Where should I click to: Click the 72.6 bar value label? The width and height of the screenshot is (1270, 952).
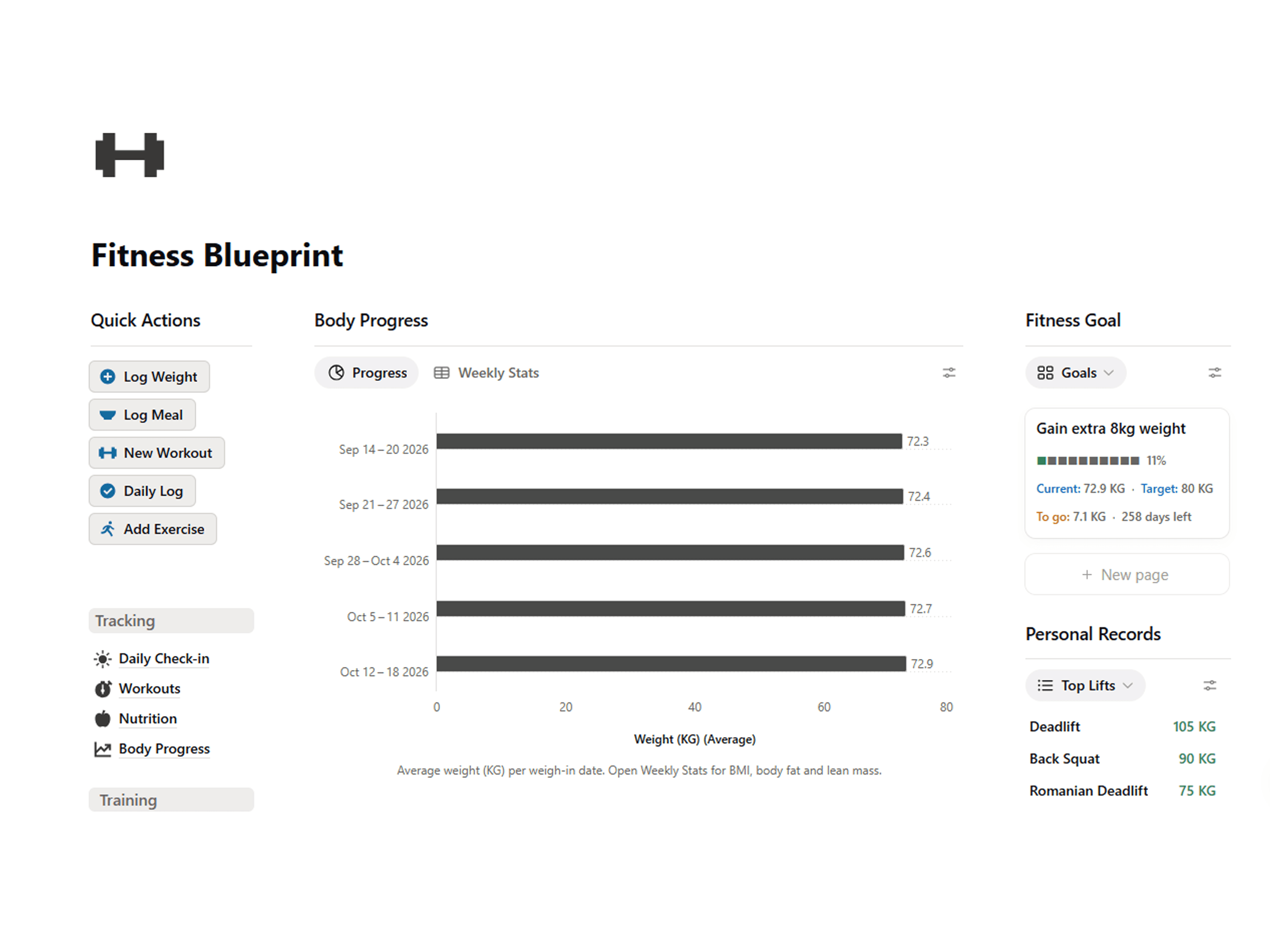click(920, 553)
